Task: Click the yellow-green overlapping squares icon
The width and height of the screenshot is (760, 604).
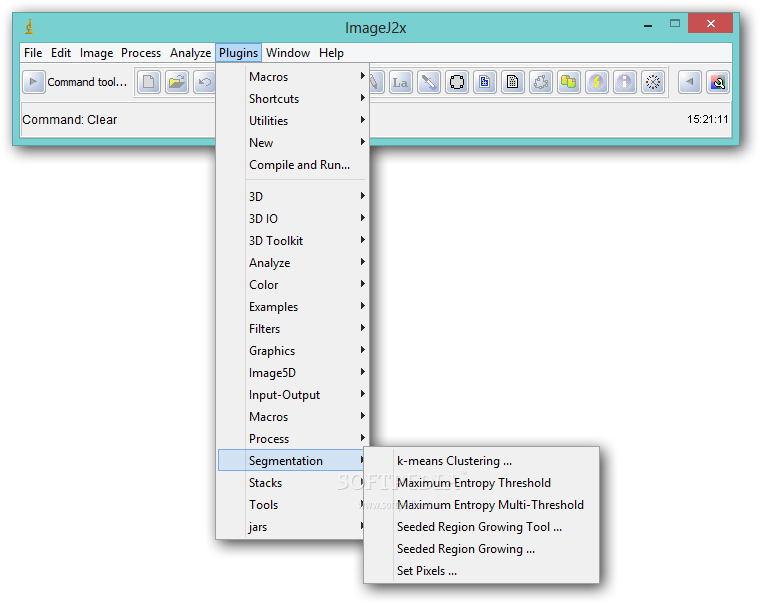Action: point(569,82)
